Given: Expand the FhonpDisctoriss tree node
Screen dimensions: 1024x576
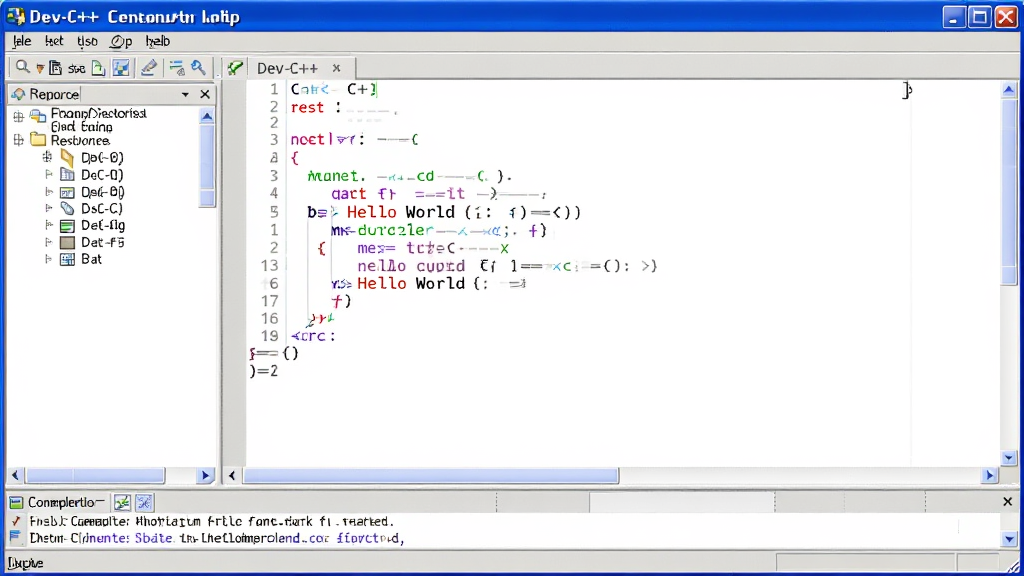Looking at the screenshot, I should pos(18,117).
